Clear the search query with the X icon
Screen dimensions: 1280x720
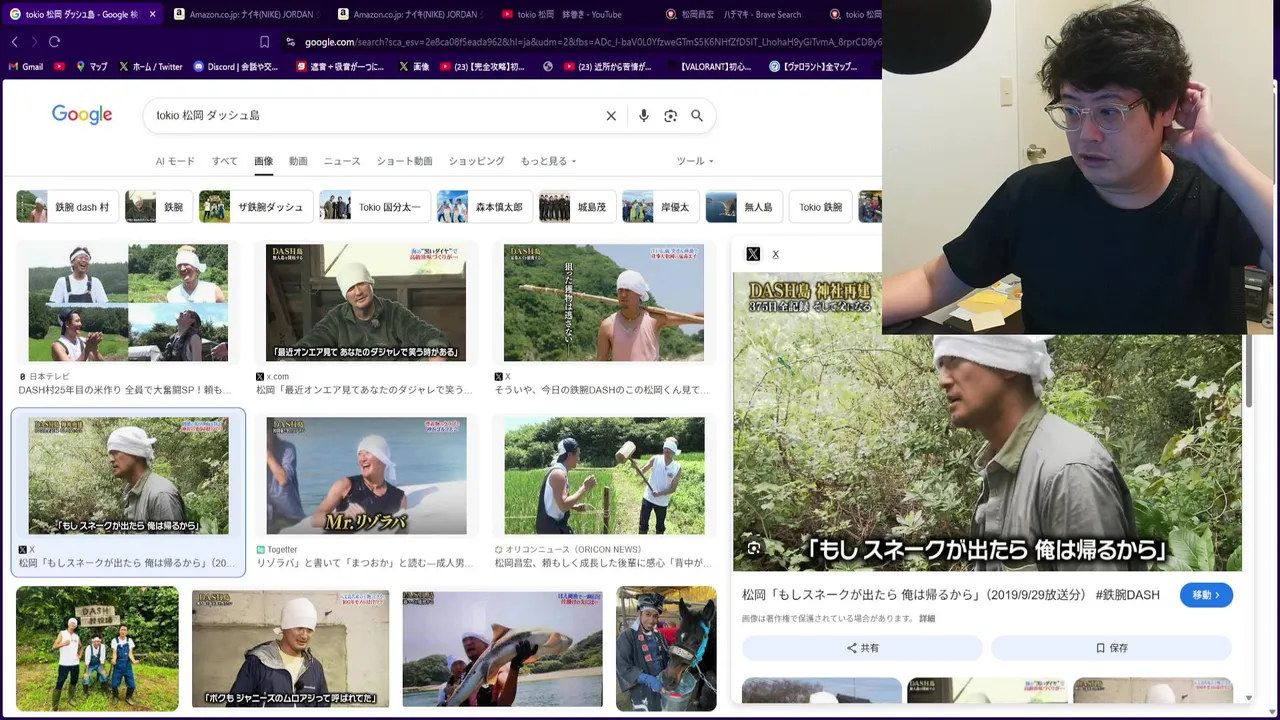click(611, 116)
